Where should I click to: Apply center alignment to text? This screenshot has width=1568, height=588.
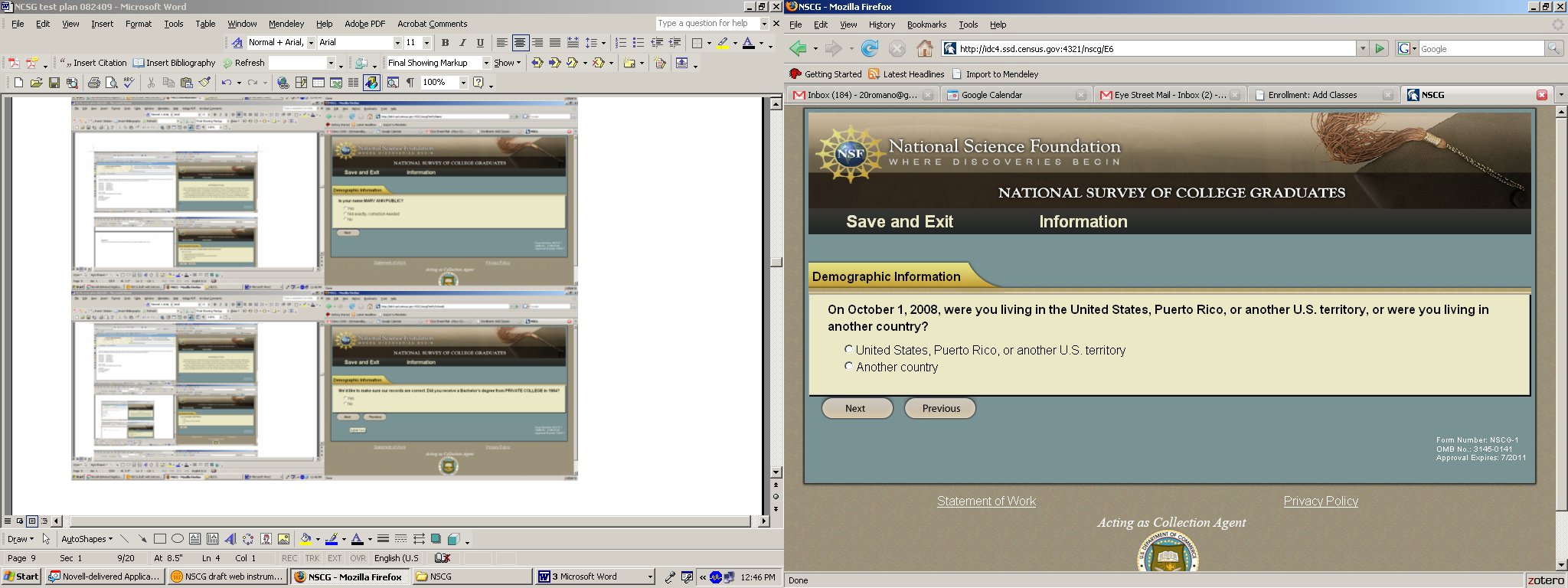pyautogui.click(x=520, y=43)
